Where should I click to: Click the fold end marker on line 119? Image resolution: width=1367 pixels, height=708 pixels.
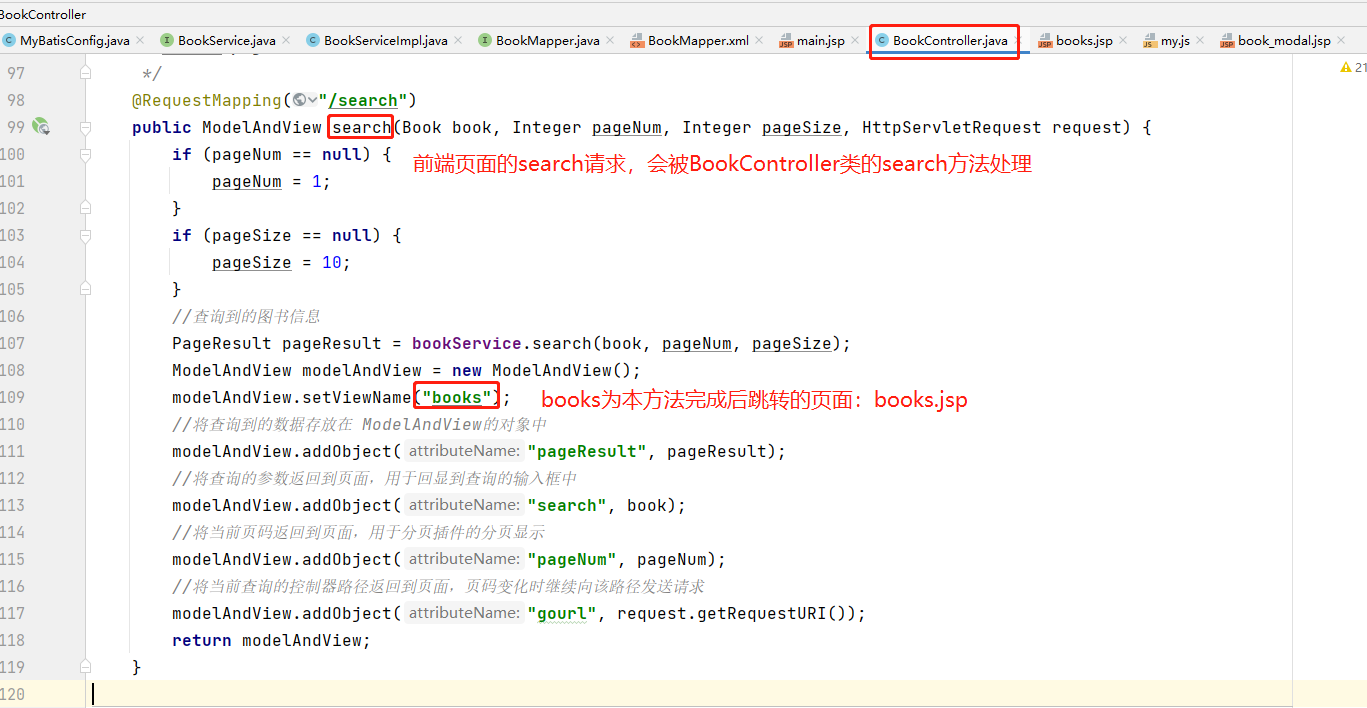85,667
